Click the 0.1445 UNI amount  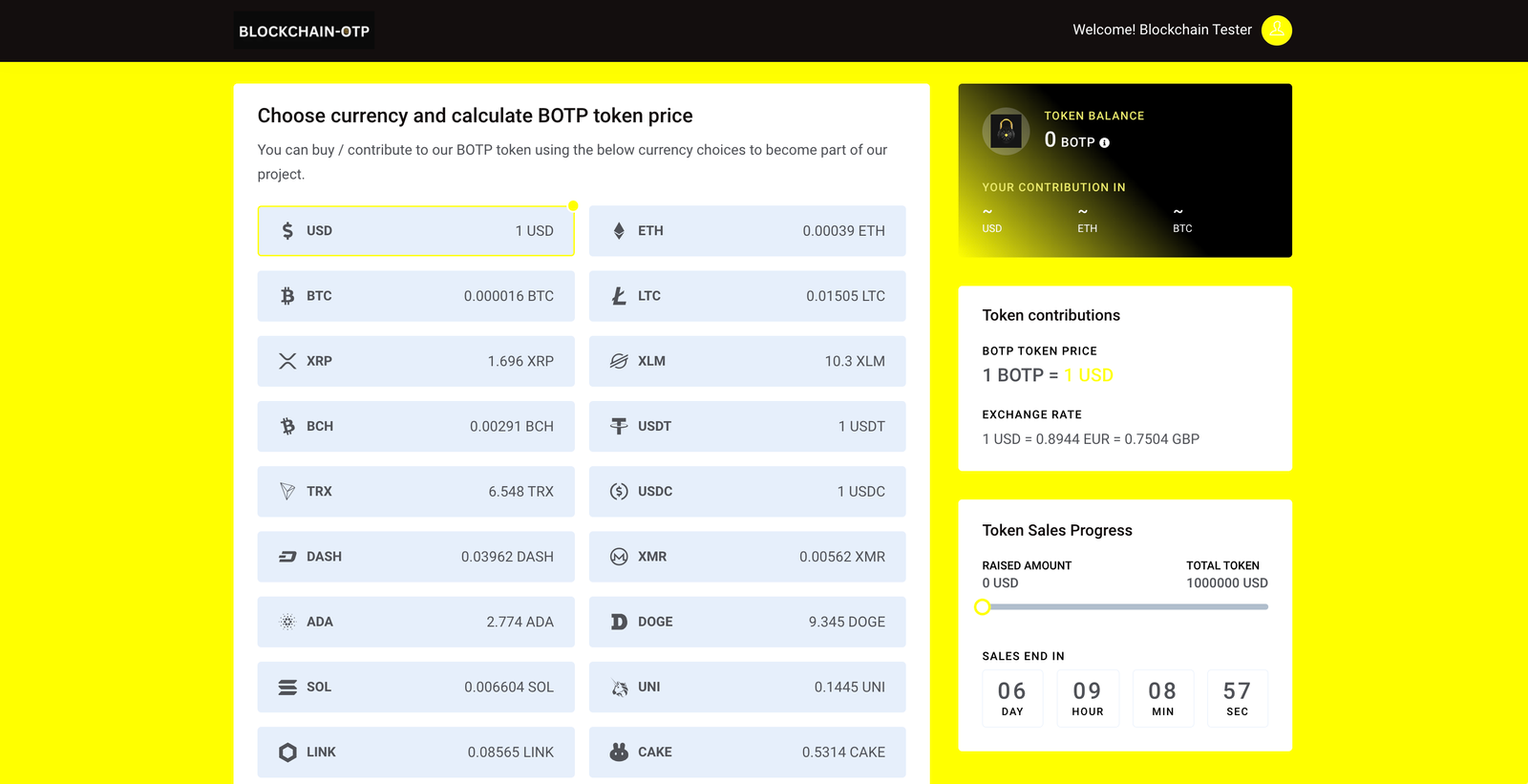click(x=850, y=688)
